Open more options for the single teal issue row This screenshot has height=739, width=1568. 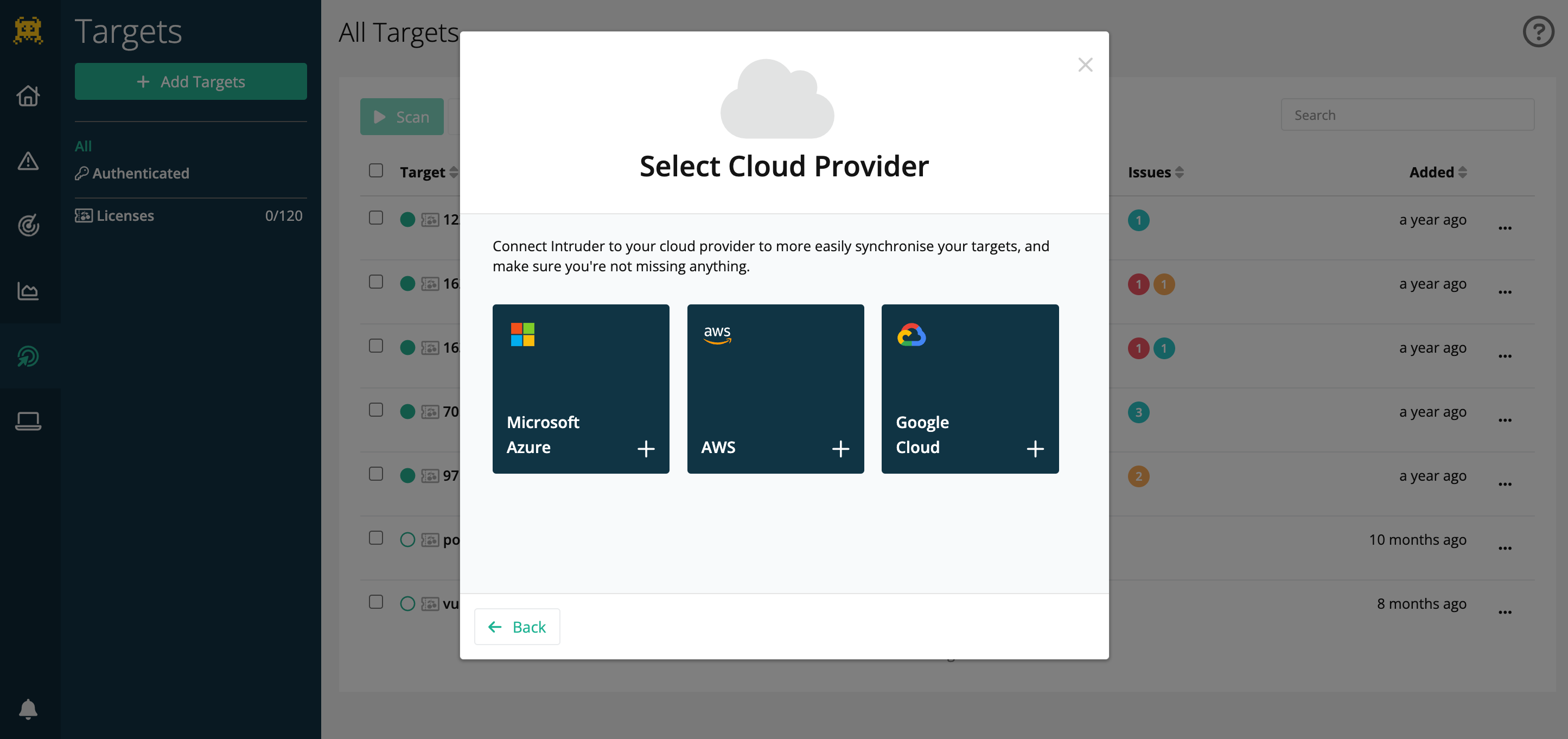point(1505,228)
